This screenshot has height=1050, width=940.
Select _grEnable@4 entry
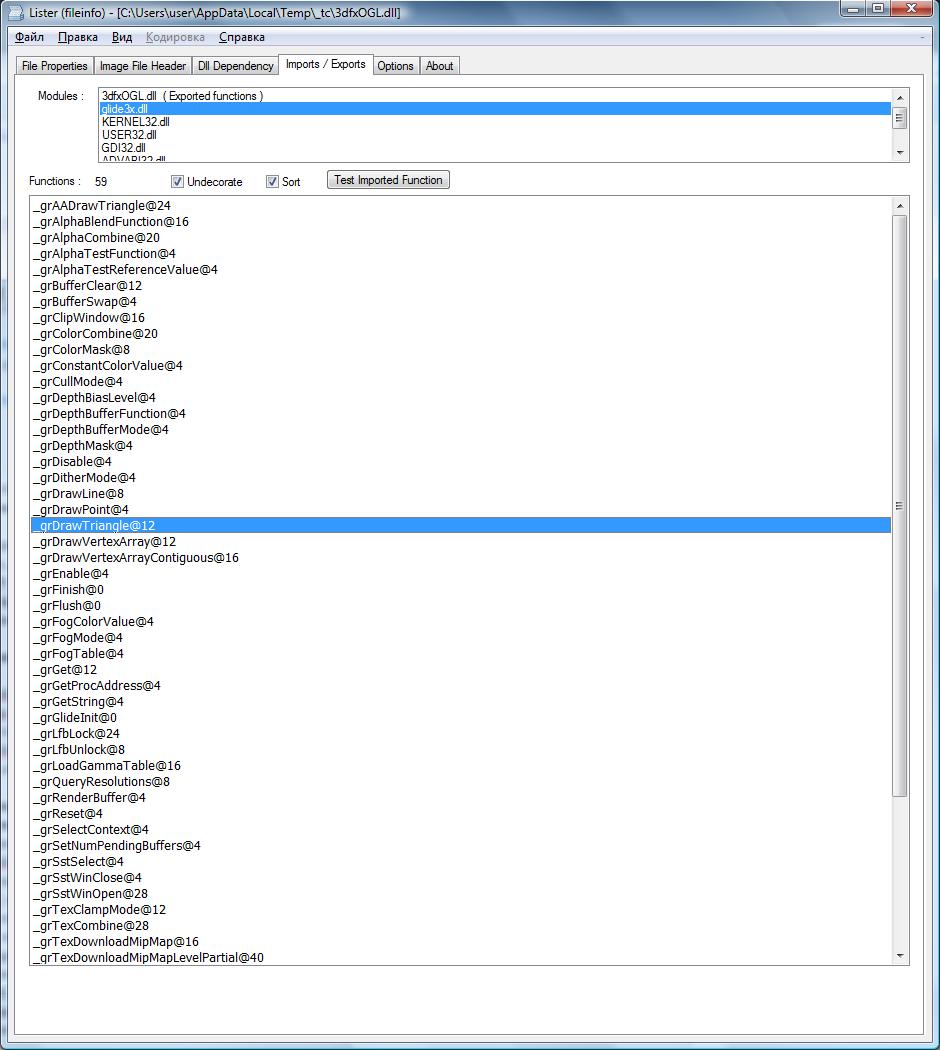[x=461, y=574]
